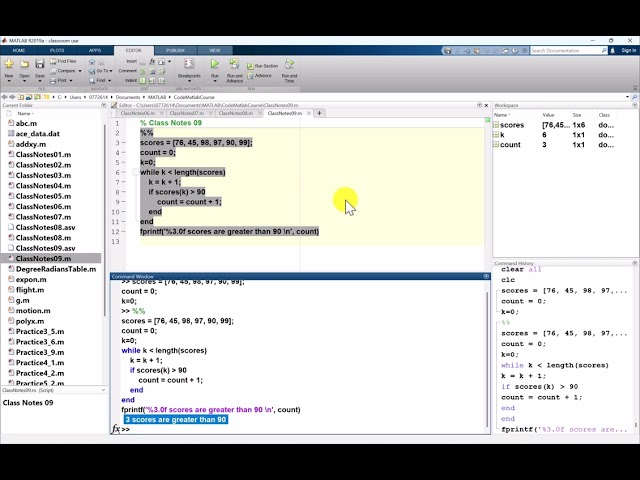The height and width of the screenshot is (480, 640).
Task: Click 'clear all' in Command History
Action: click(x=521, y=269)
